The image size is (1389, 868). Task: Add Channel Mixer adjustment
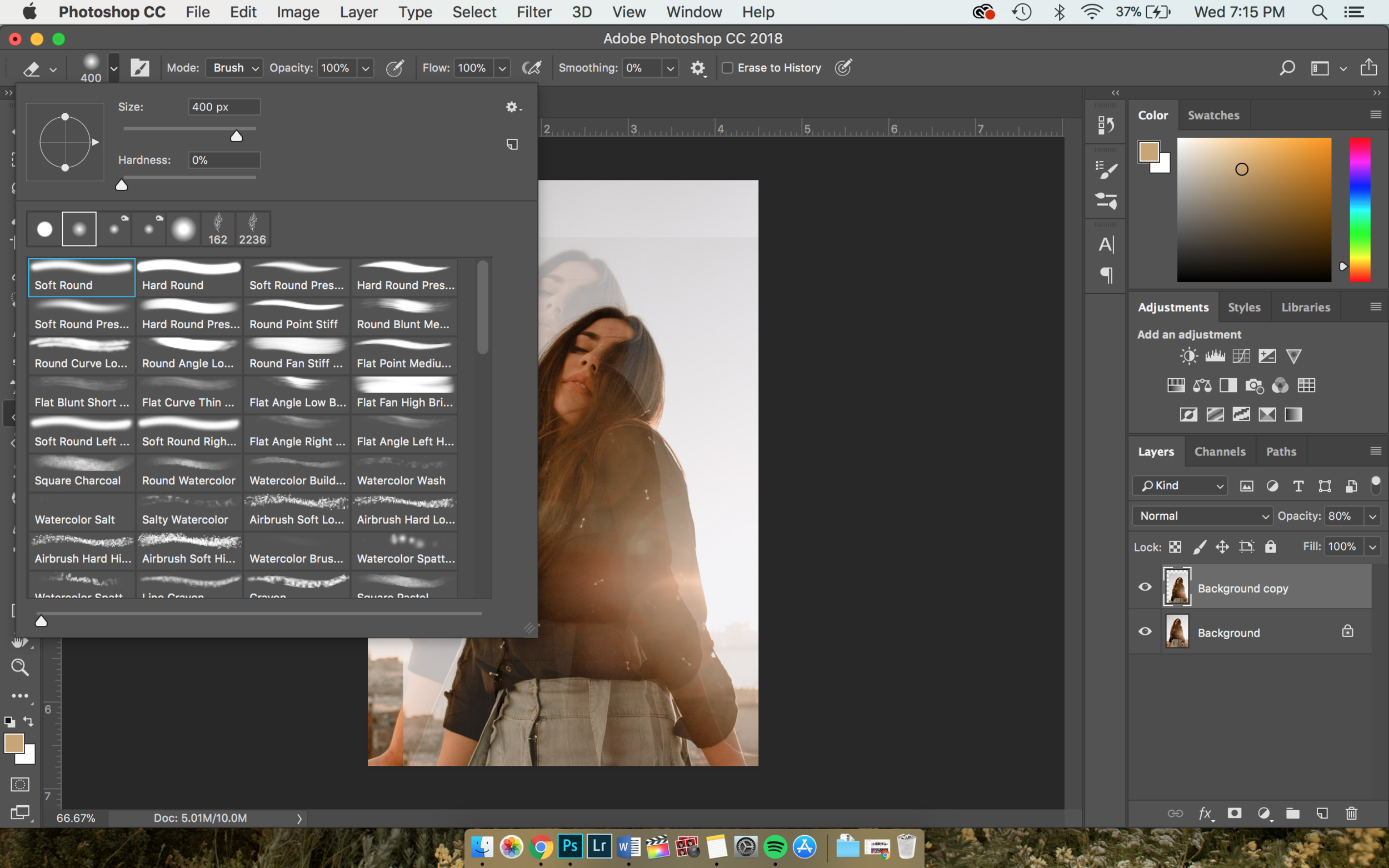1280,386
